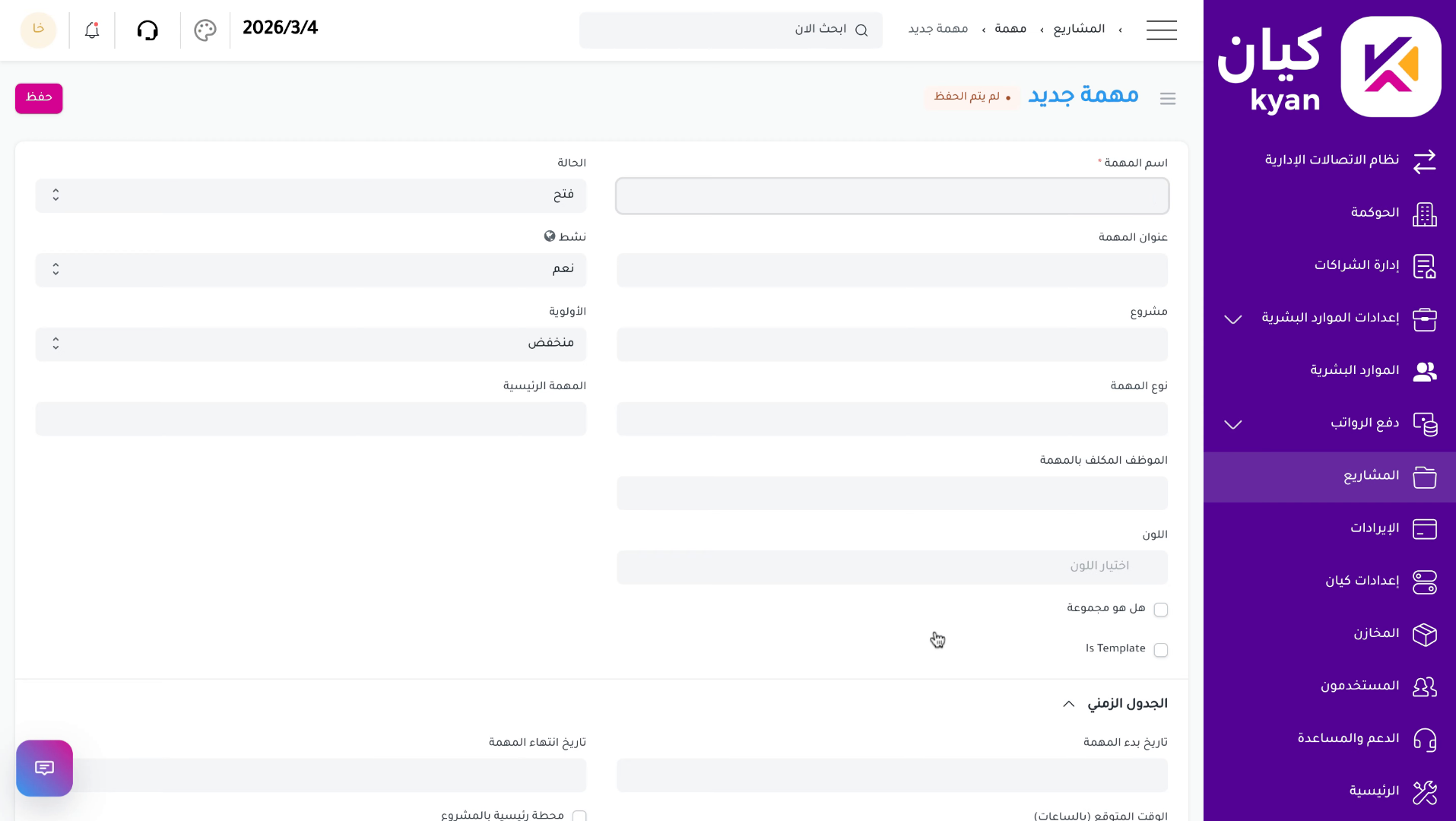Open the الدعم والمساعدة headset icon

(1426, 739)
